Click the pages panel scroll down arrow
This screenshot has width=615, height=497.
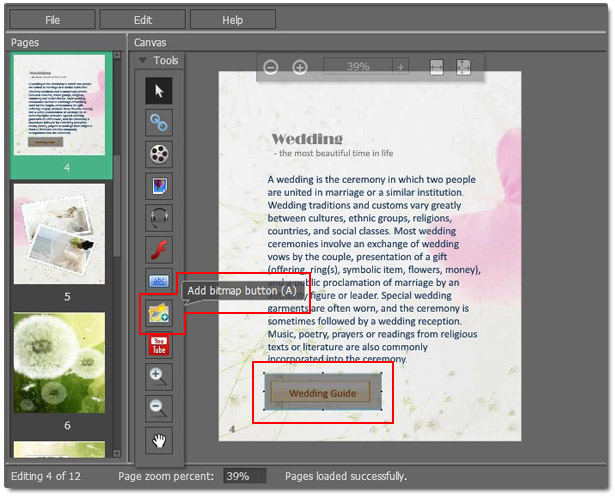117,453
